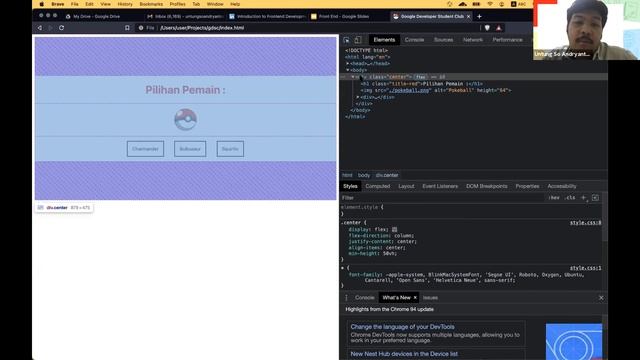Bookmark this page via the bookmark icon
The width and height of the screenshot is (640, 360).
(127, 28)
